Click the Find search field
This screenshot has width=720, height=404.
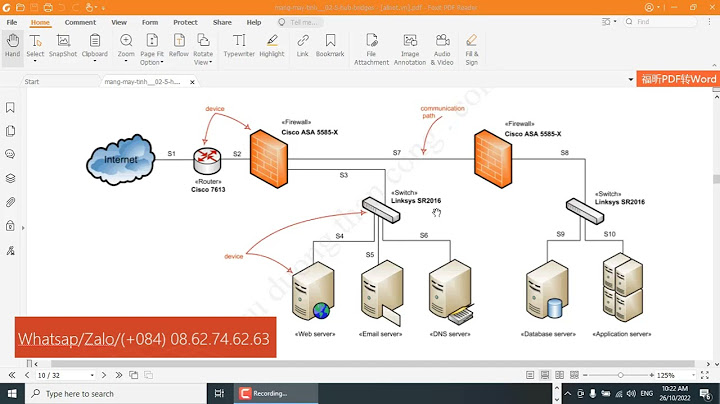pyautogui.click(x=661, y=22)
